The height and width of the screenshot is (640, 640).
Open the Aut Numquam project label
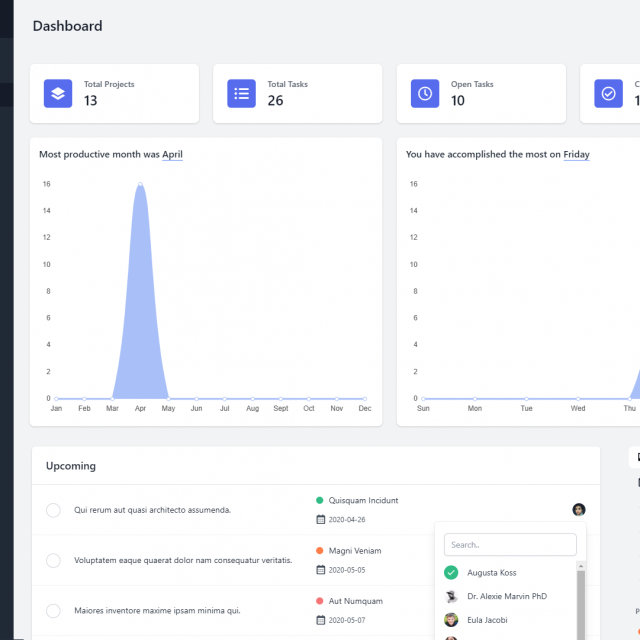(x=356, y=601)
